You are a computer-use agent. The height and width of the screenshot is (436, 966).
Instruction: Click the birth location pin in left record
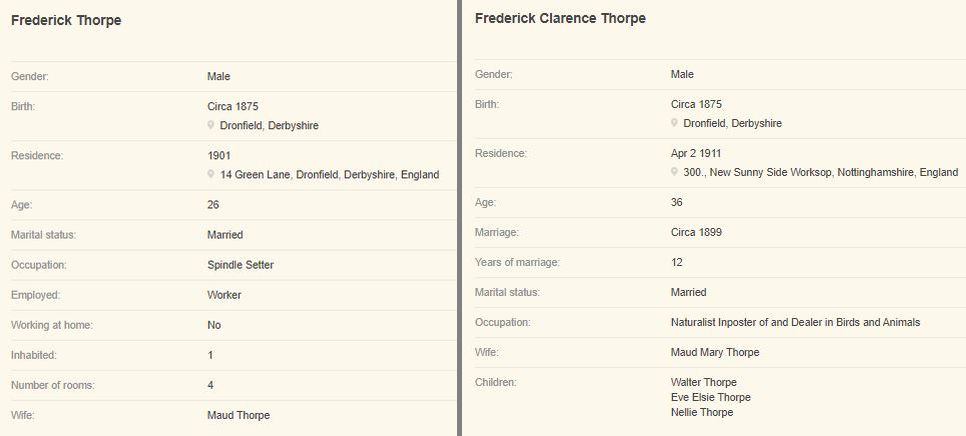tap(211, 125)
